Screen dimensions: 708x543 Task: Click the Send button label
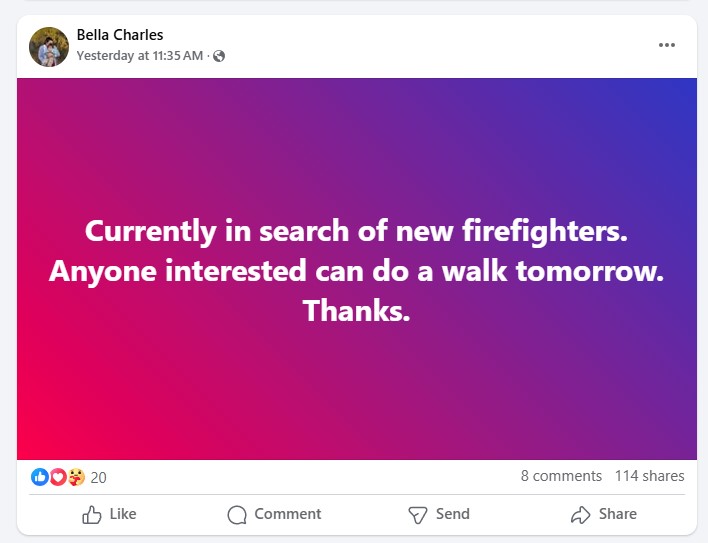tap(452, 514)
